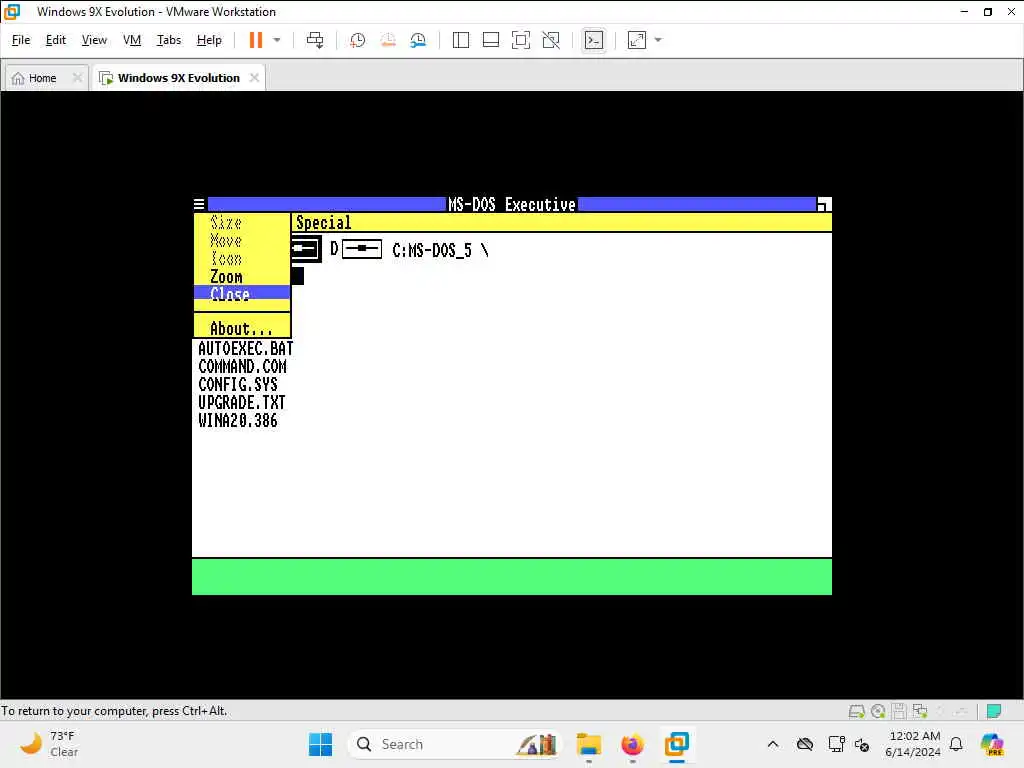Click the VMware Workstation taskbar icon
The width and height of the screenshot is (1024, 768).
pyautogui.click(x=677, y=744)
